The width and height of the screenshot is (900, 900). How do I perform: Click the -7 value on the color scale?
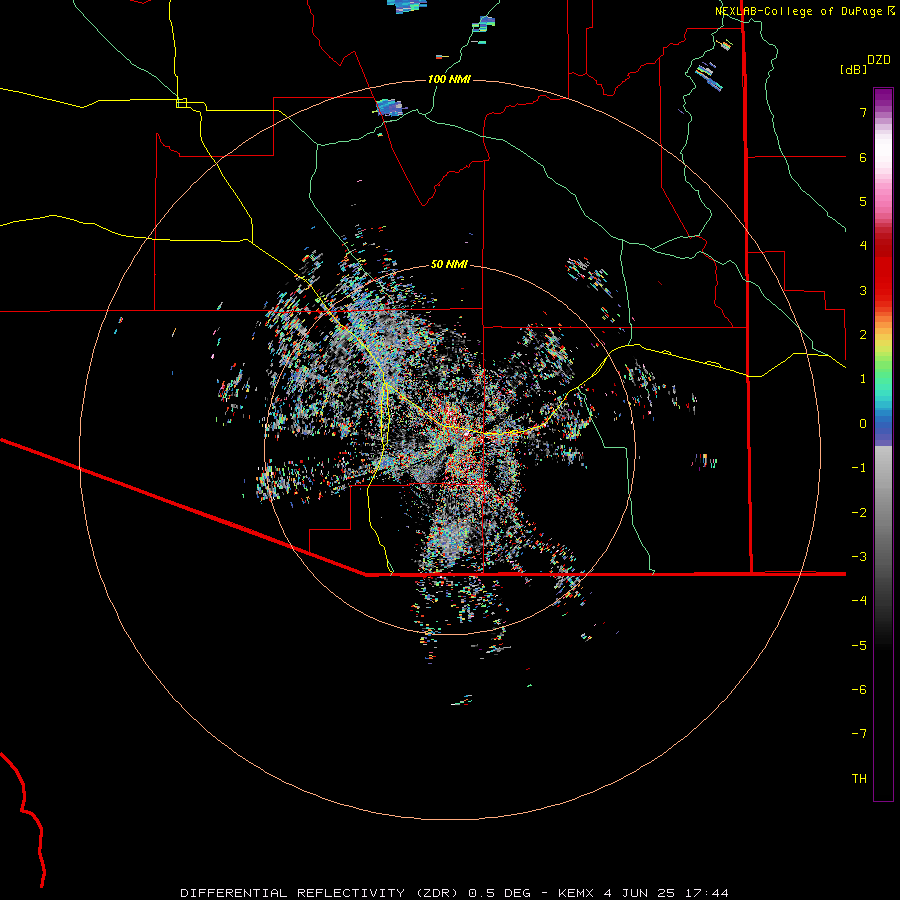tap(859, 734)
